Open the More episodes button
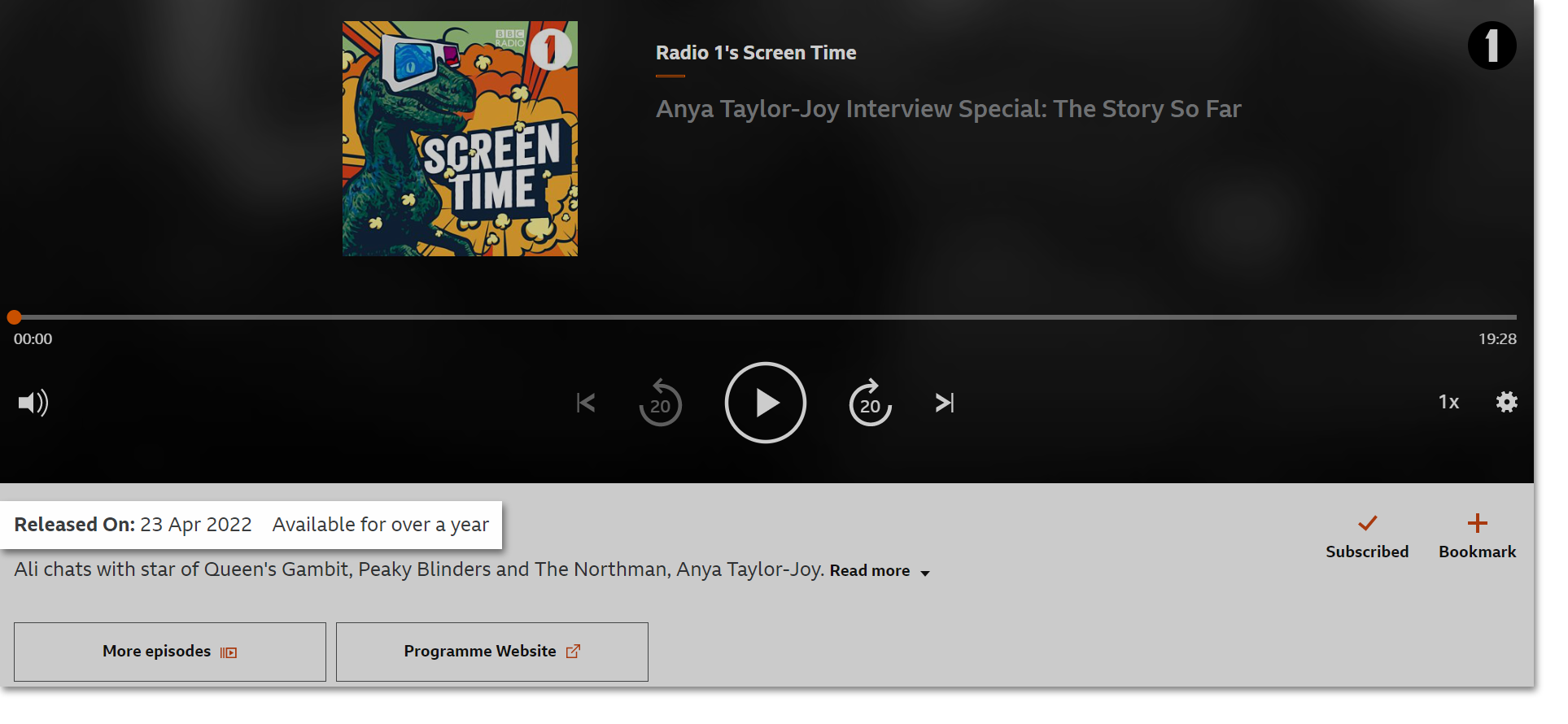1568x724 pixels. coord(170,652)
